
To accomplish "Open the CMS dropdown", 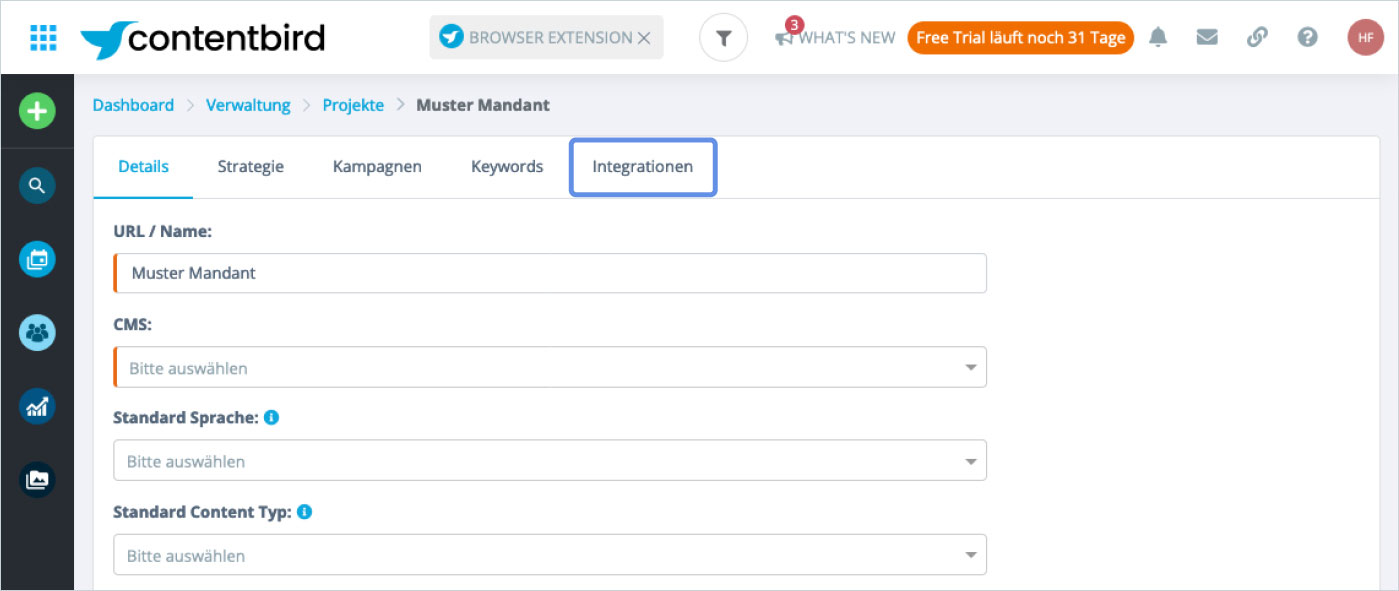I will click(550, 367).
